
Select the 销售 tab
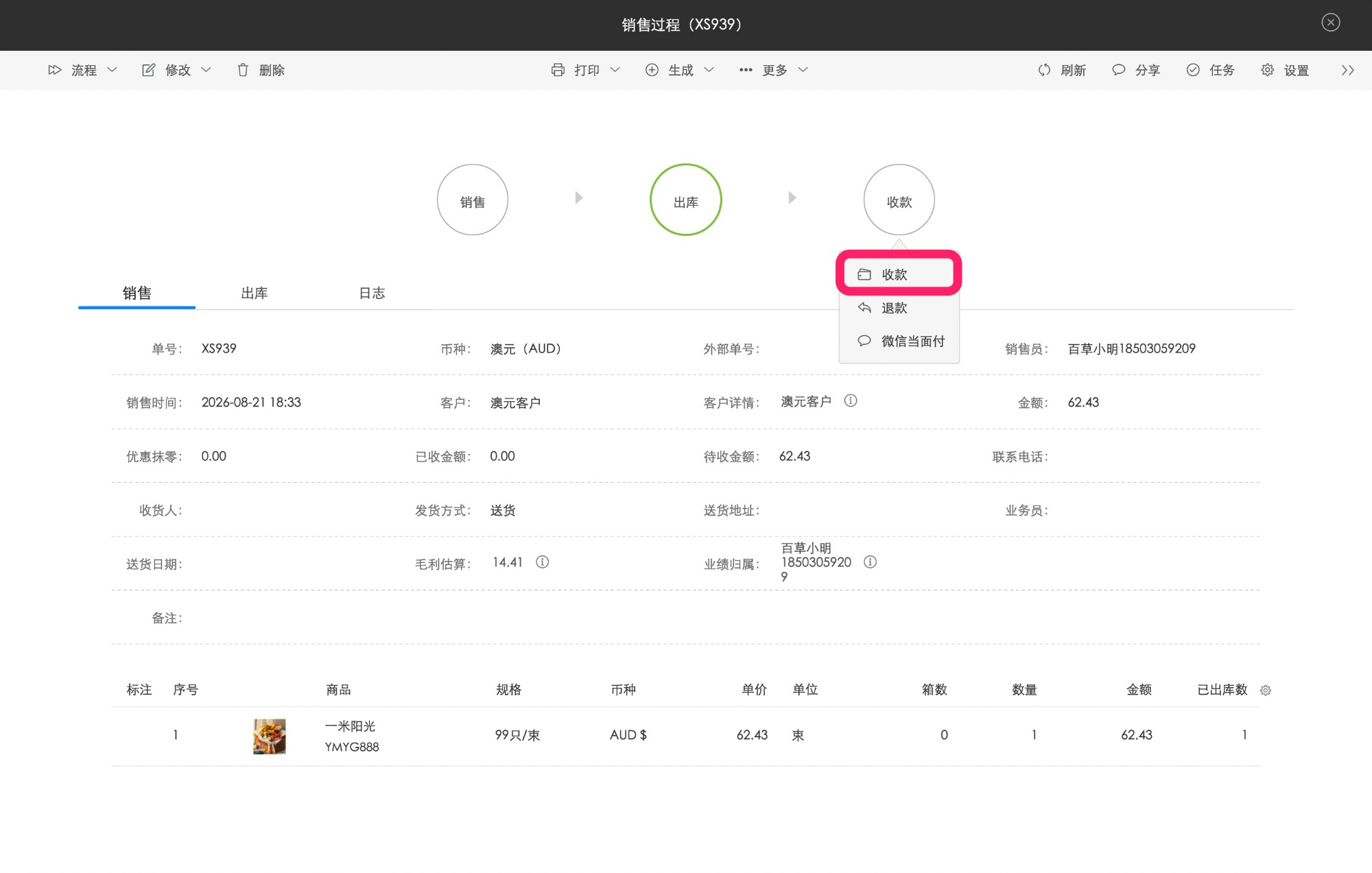pyautogui.click(x=137, y=293)
